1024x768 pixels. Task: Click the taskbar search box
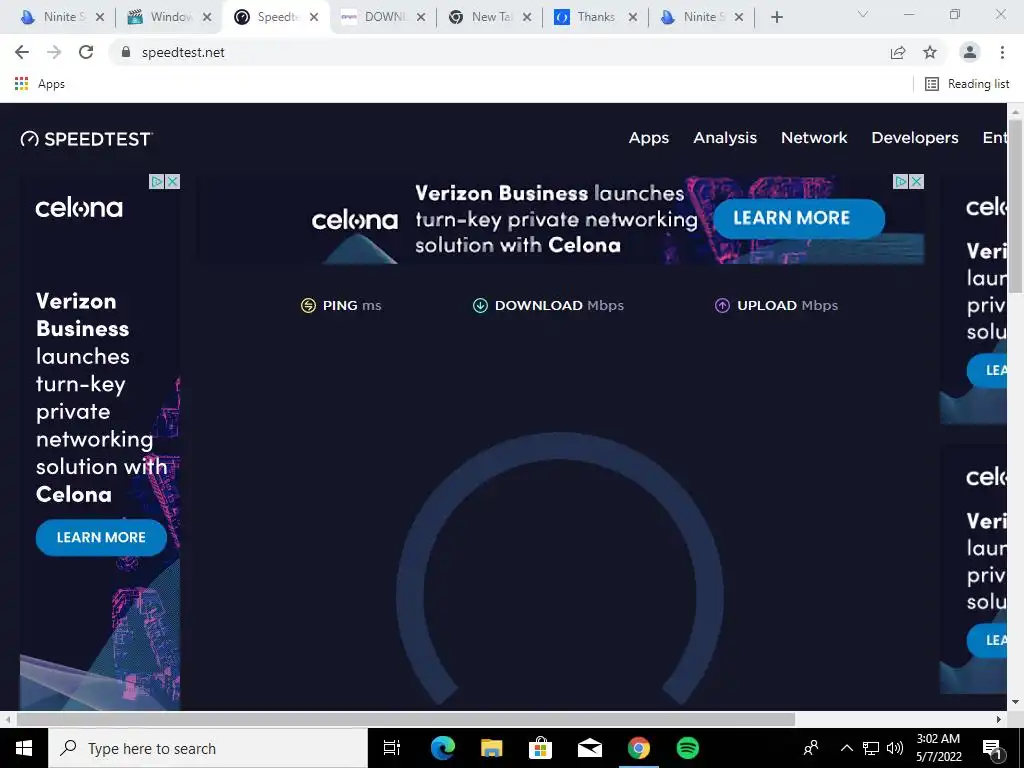pos(208,748)
